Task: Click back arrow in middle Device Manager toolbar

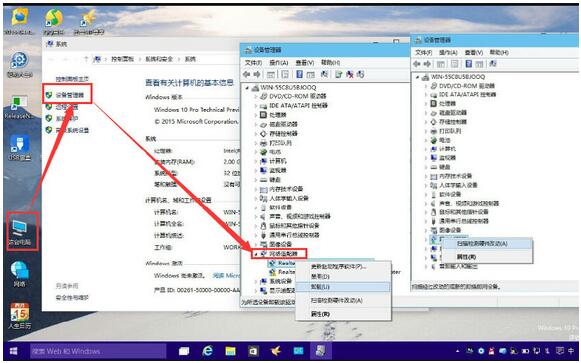Action: pos(246,74)
